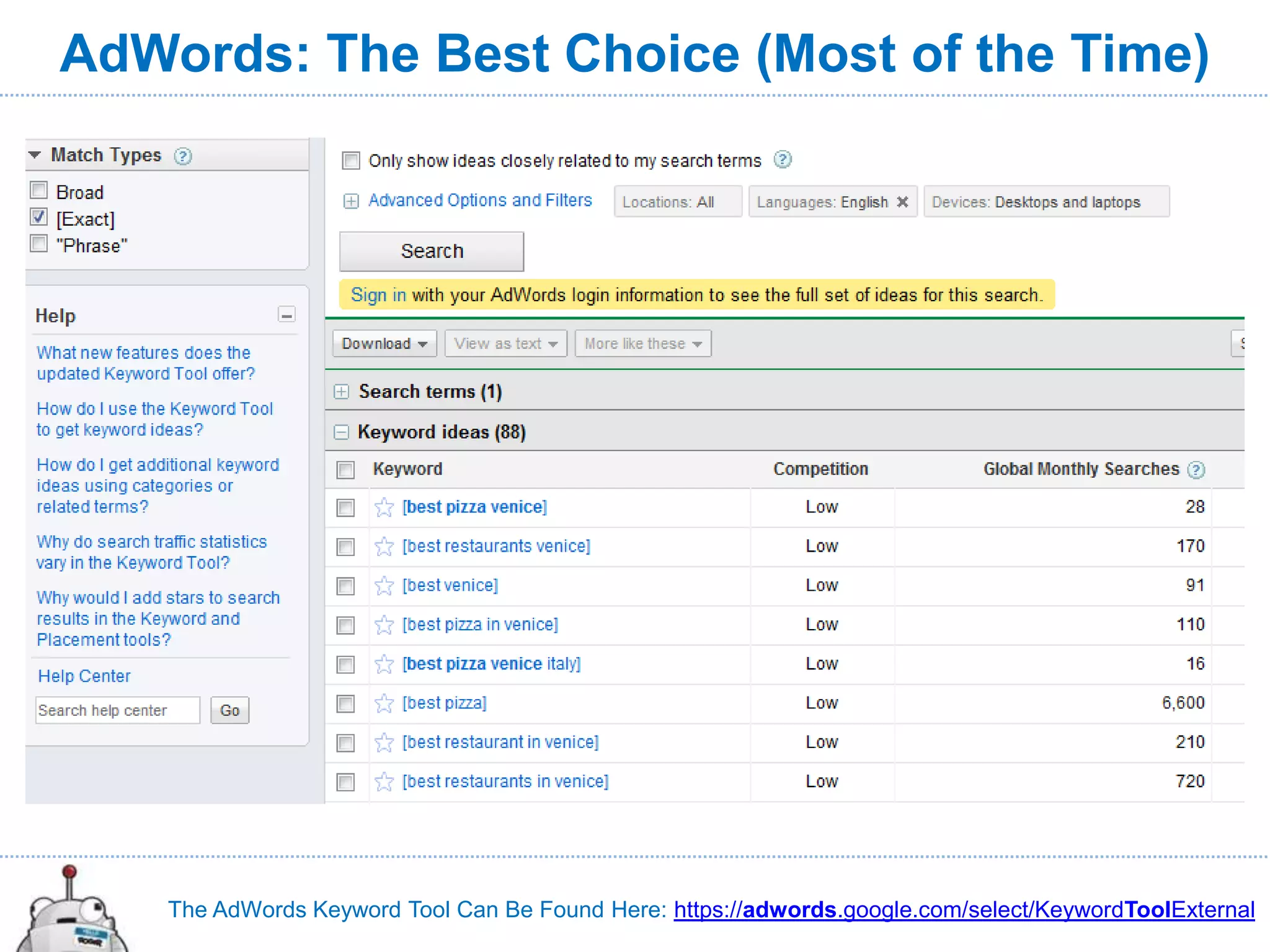Click the Sign in link

pyautogui.click(x=378, y=295)
